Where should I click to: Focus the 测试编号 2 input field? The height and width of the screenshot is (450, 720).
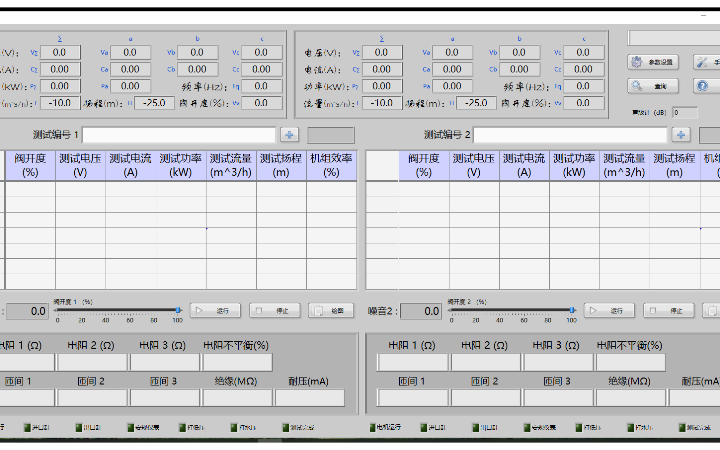pos(570,135)
